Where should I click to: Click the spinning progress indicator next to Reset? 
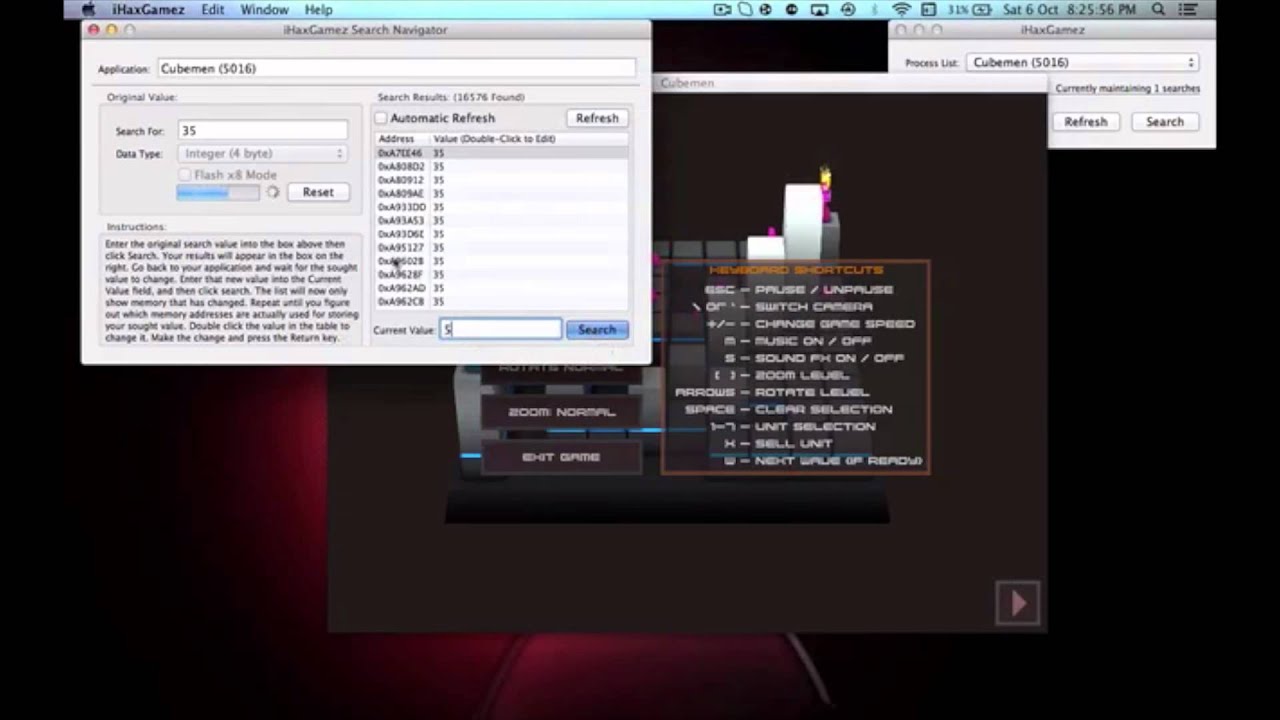(272, 192)
